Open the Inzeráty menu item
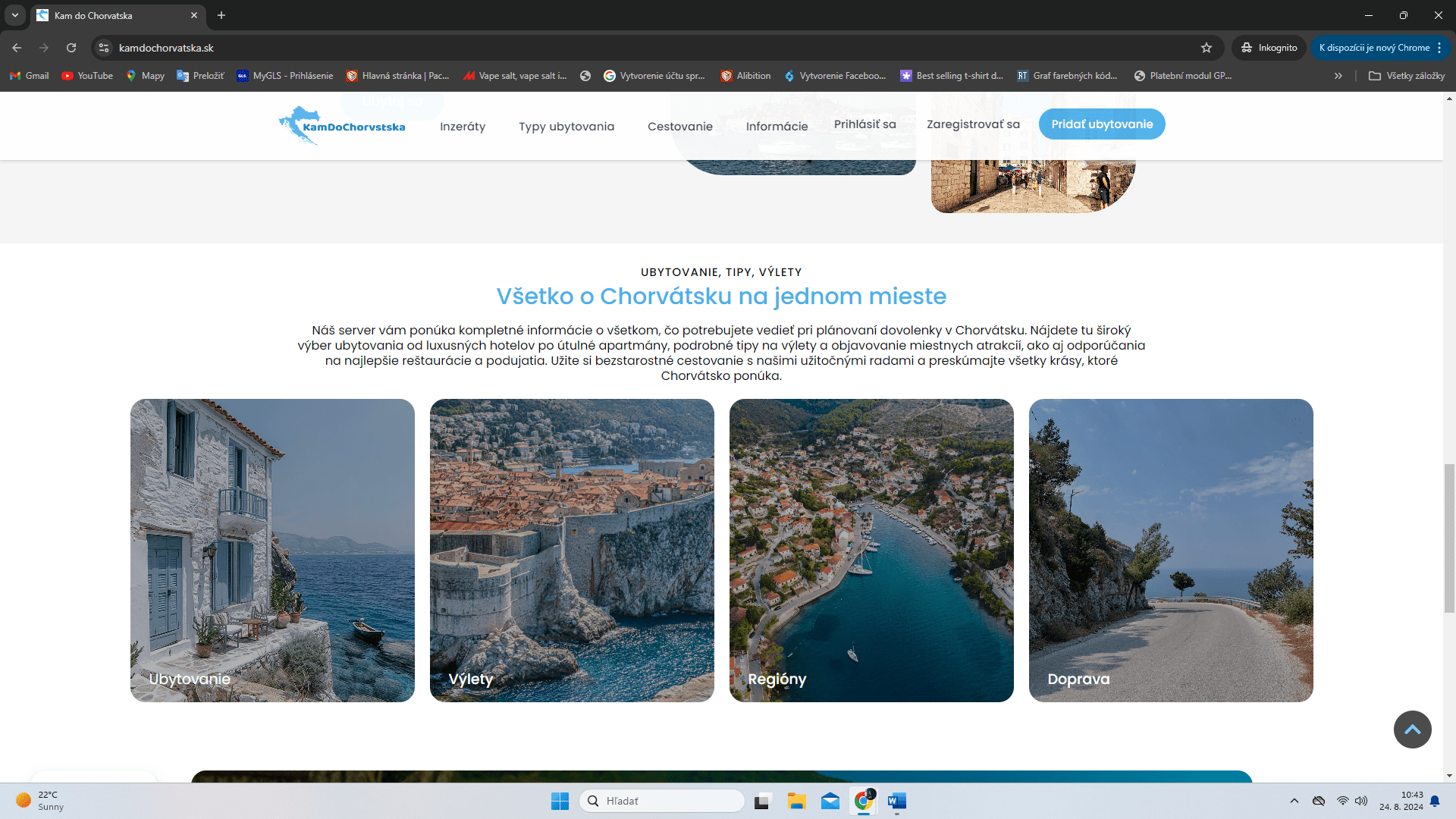Viewport: 1456px width, 819px height. click(463, 127)
